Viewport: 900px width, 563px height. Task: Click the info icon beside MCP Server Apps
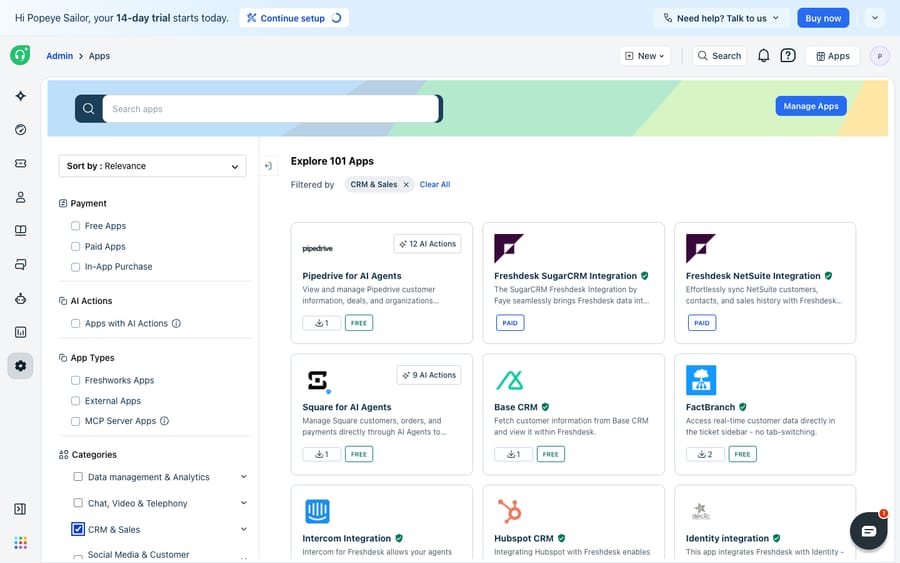tap(164, 421)
